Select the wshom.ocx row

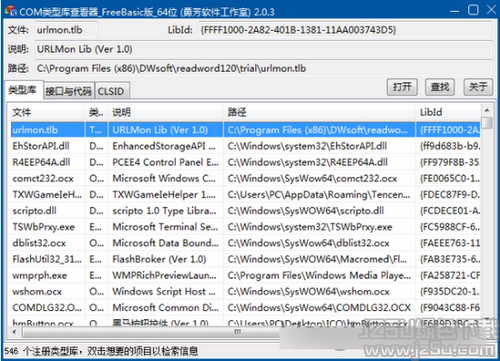245,292
